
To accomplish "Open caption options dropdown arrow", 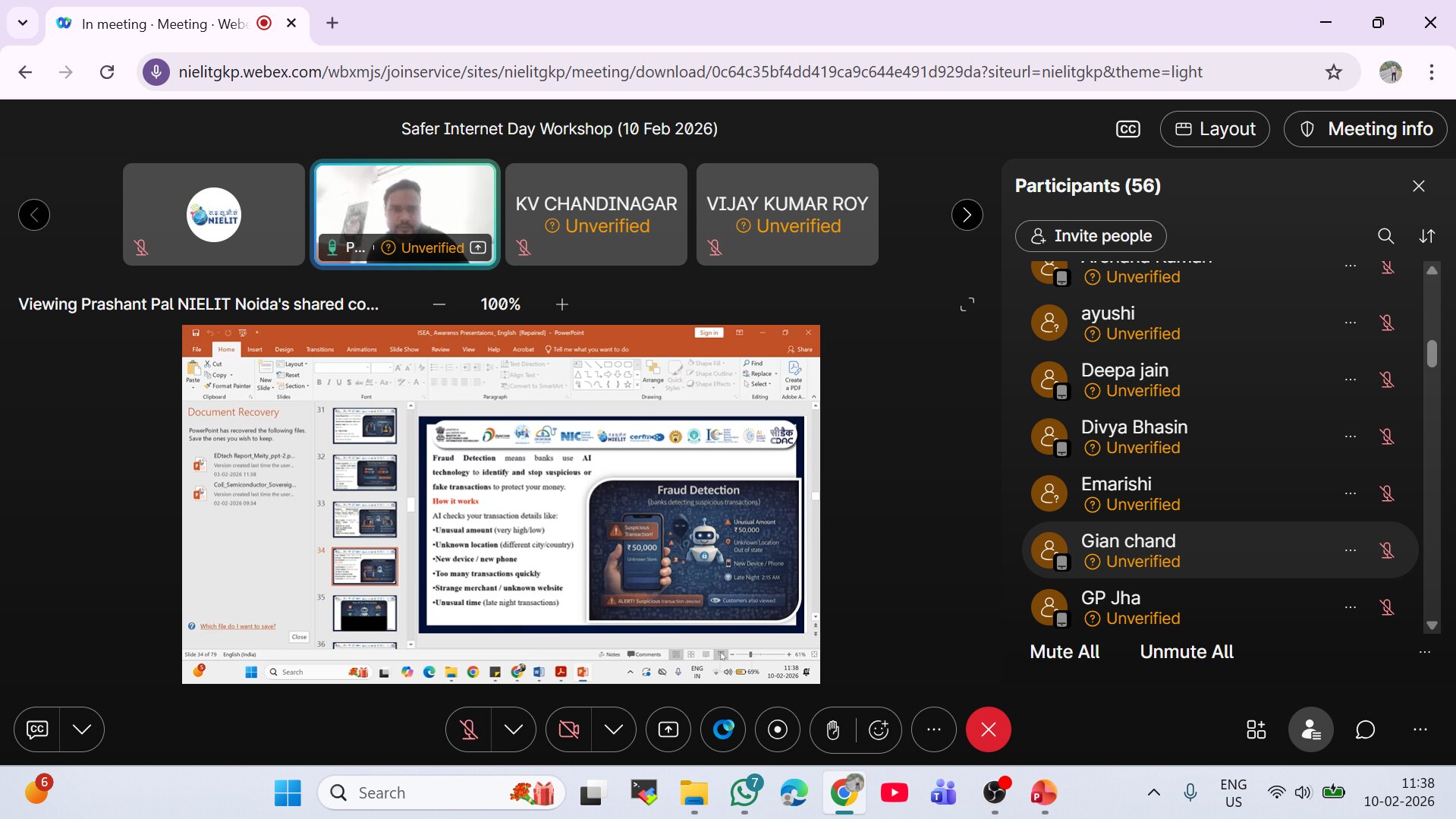I will tap(82, 729).
